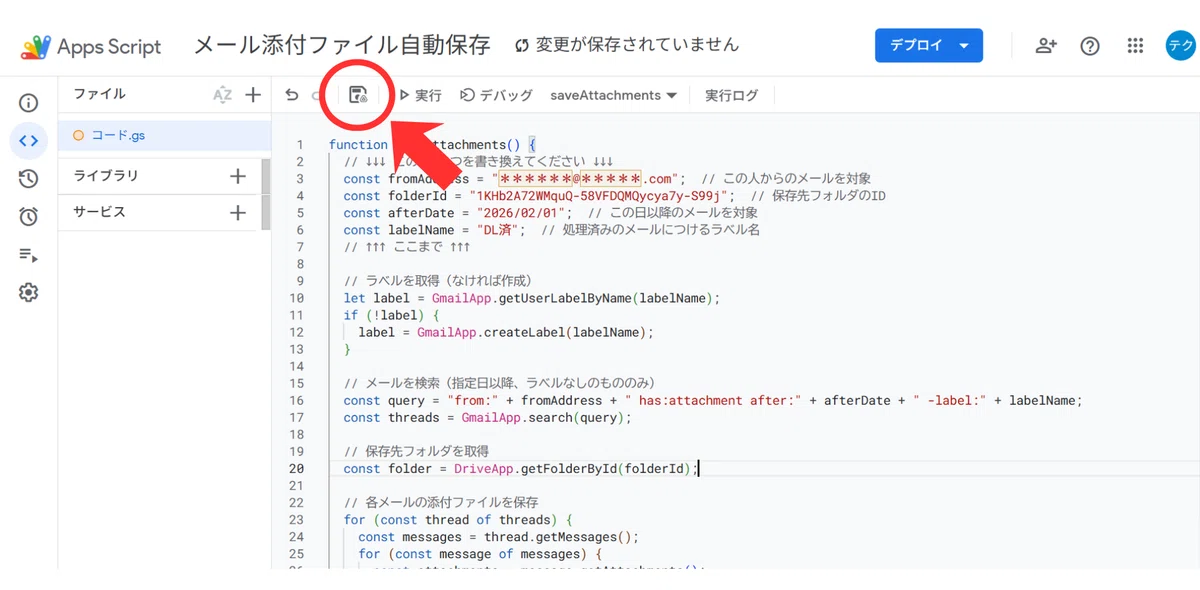
Task: Open the Triggers alarm clock icon
Action: [x=29, y=217]
